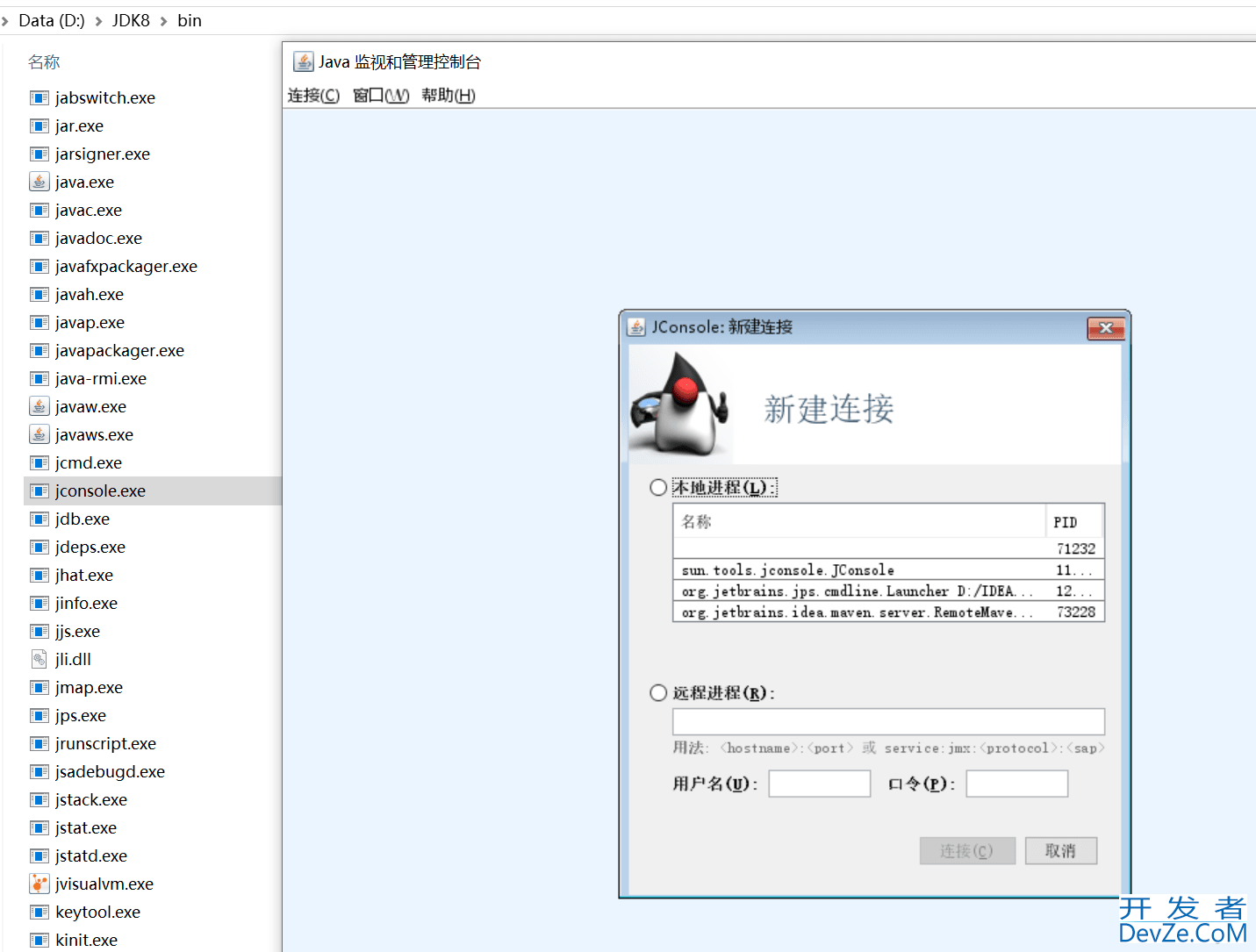Select the javapackager.exe file name
Screen dimensions: 1256x952
[119, 351]
